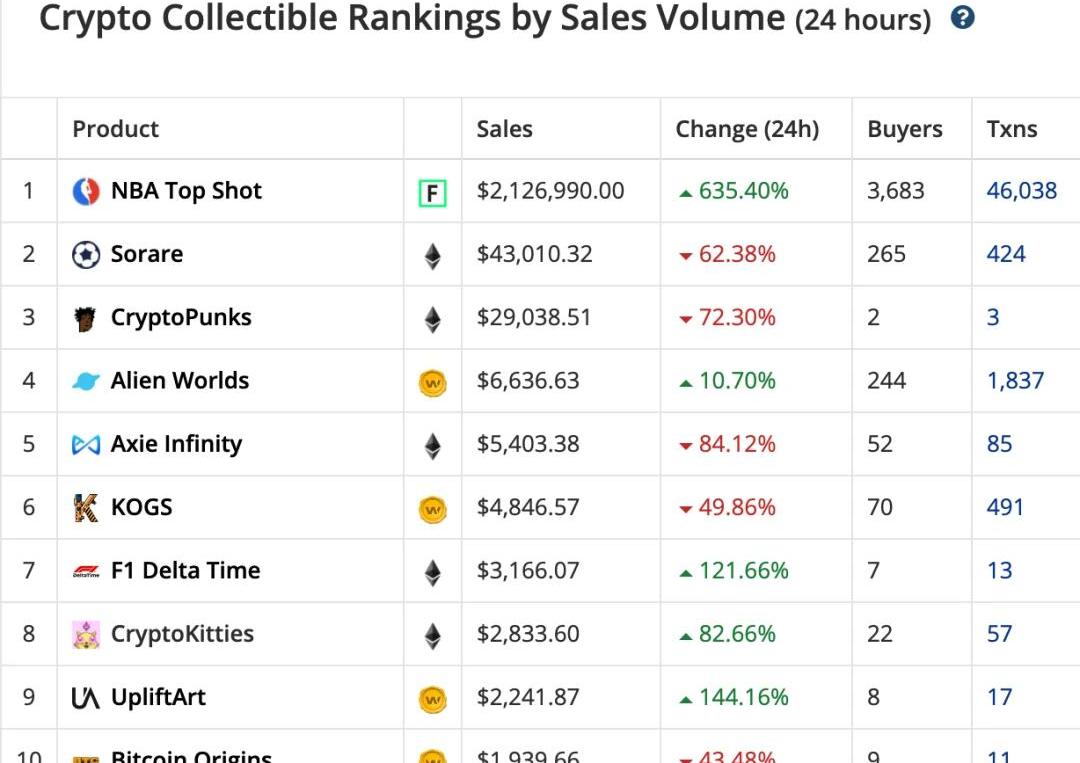
Task: Click the Sorare soccer ball logo
Action: coord(86,255)
